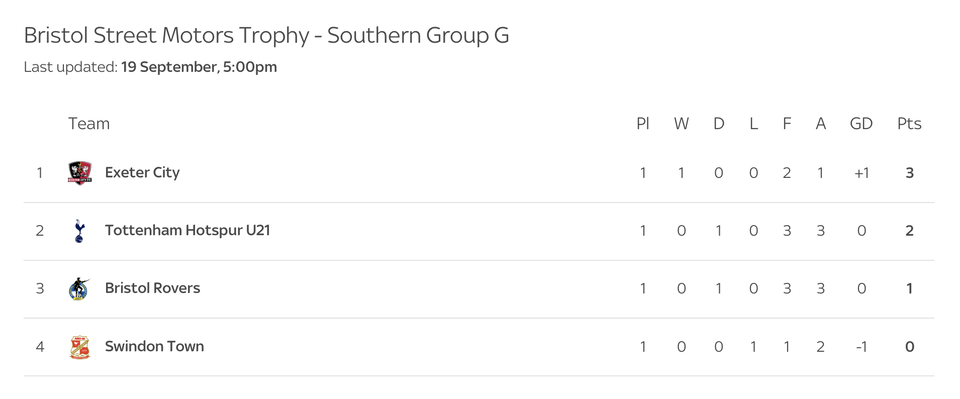Click the Bristol Rovers club badge
Screen dimensions: 960x399
click(79, 288)
